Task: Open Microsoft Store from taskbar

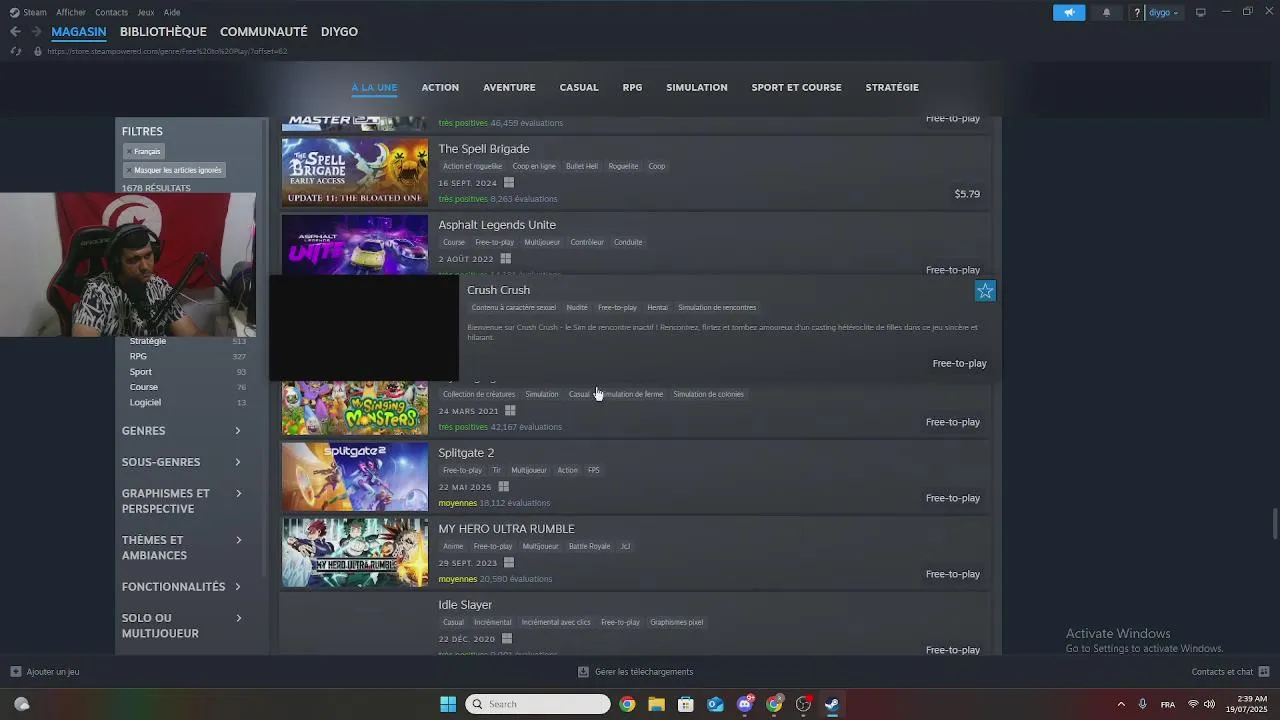Action: click(686, 704)
